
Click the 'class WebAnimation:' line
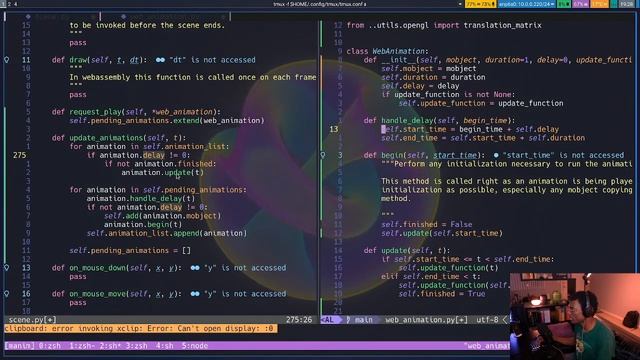click(387, 51)
